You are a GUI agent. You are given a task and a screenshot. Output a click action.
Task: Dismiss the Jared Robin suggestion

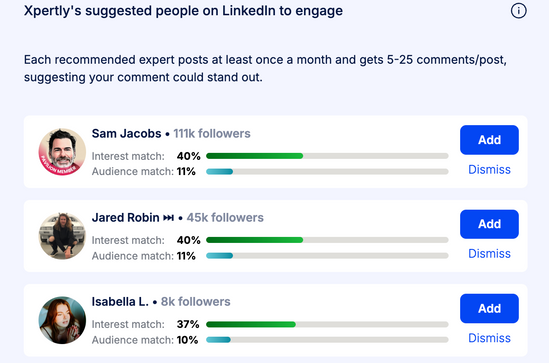(489, 253)
